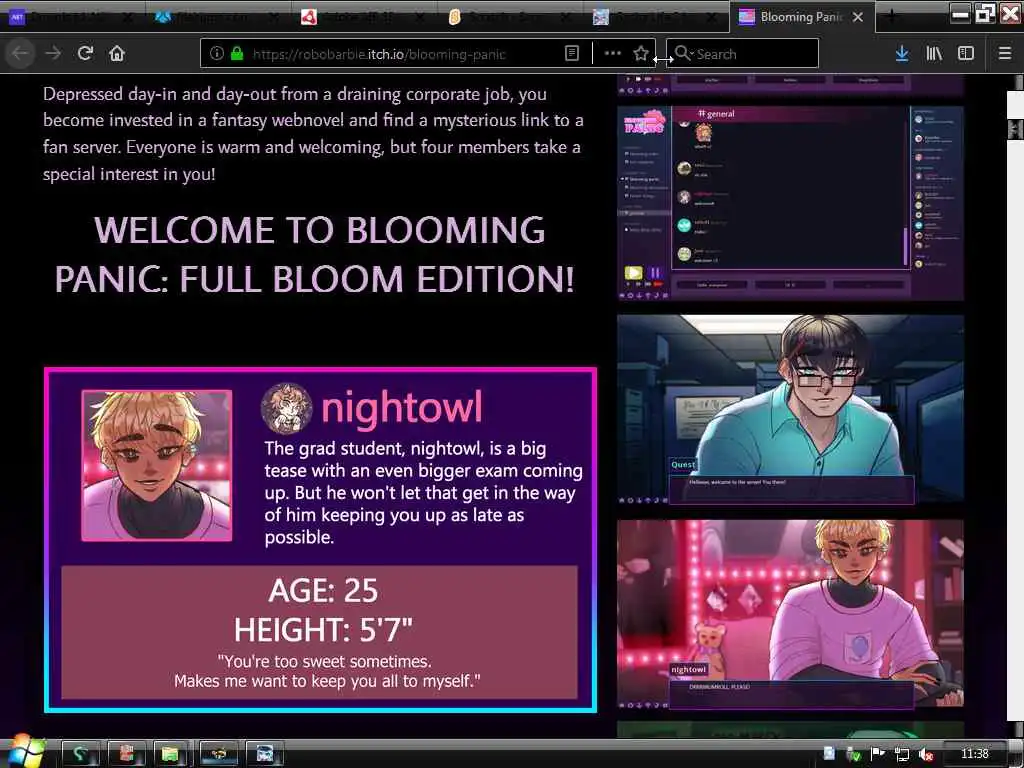1024x768 pixels.
Task: Click the green secure connection padlock
Action: click(x=237, y=54)
